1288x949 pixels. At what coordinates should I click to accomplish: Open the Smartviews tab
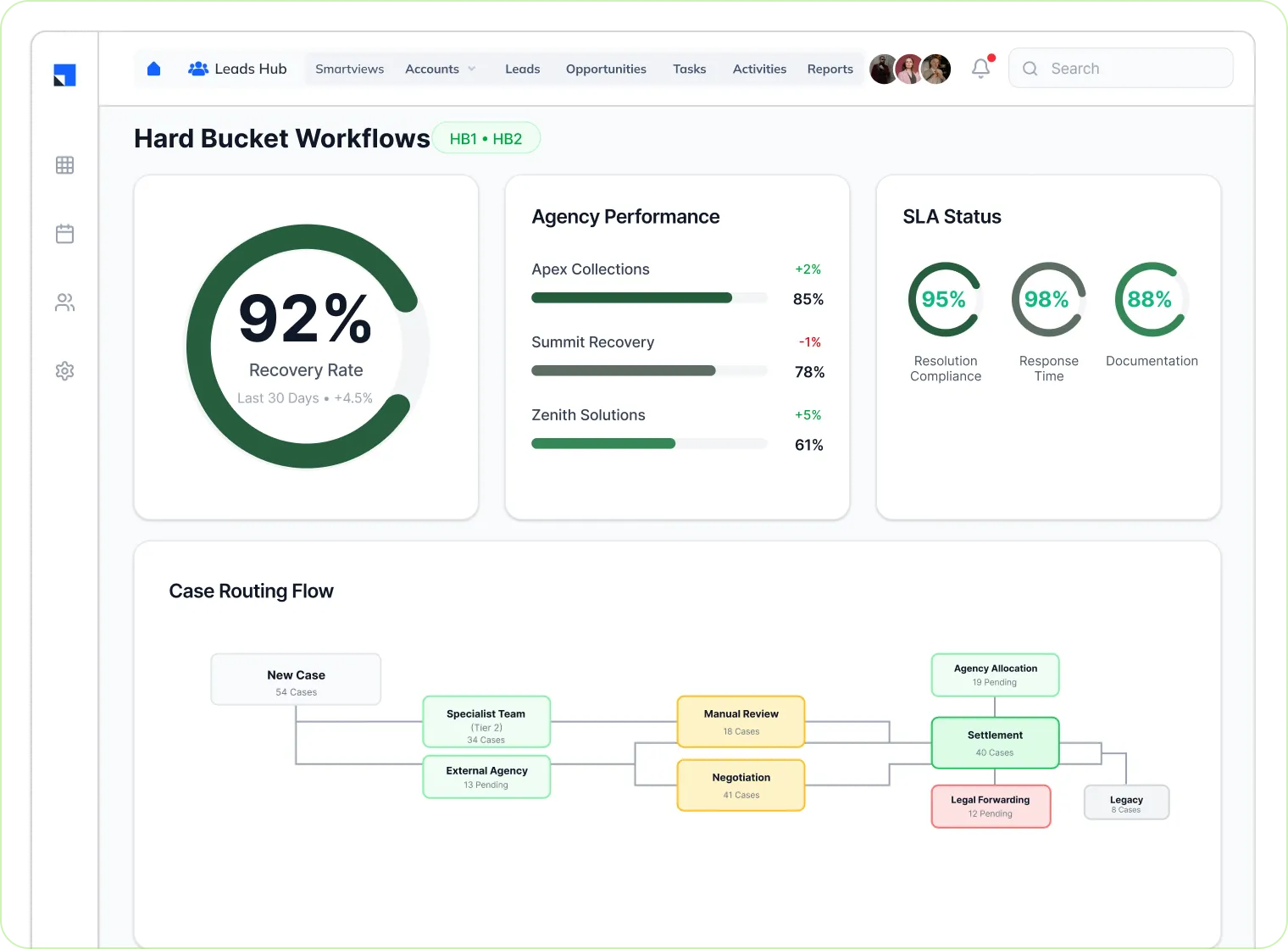click(x=349, y=69)
